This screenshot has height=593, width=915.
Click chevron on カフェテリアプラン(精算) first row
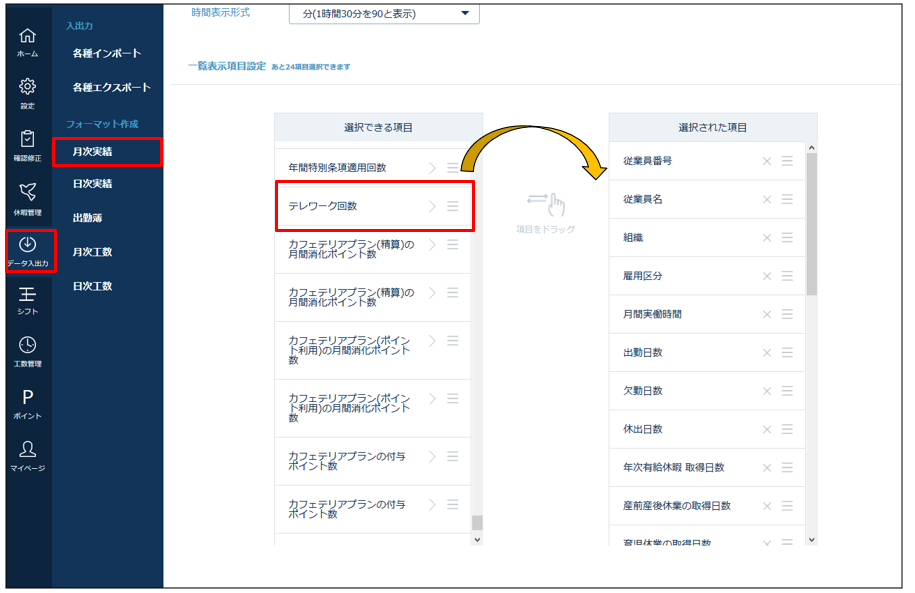pyautogui.click(x=432, y=245)
